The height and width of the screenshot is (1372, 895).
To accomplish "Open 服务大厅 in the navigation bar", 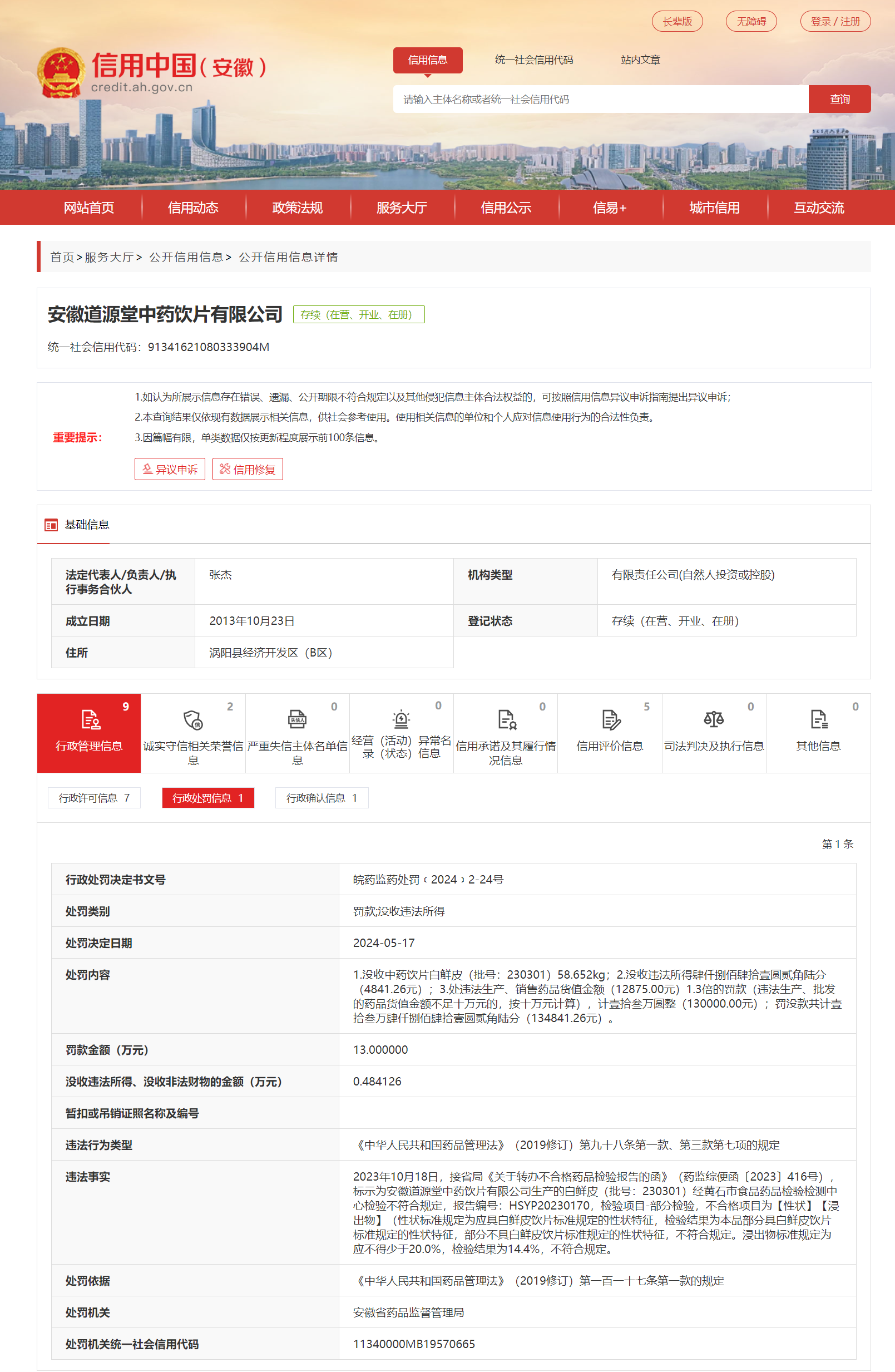I will (402, 208).
